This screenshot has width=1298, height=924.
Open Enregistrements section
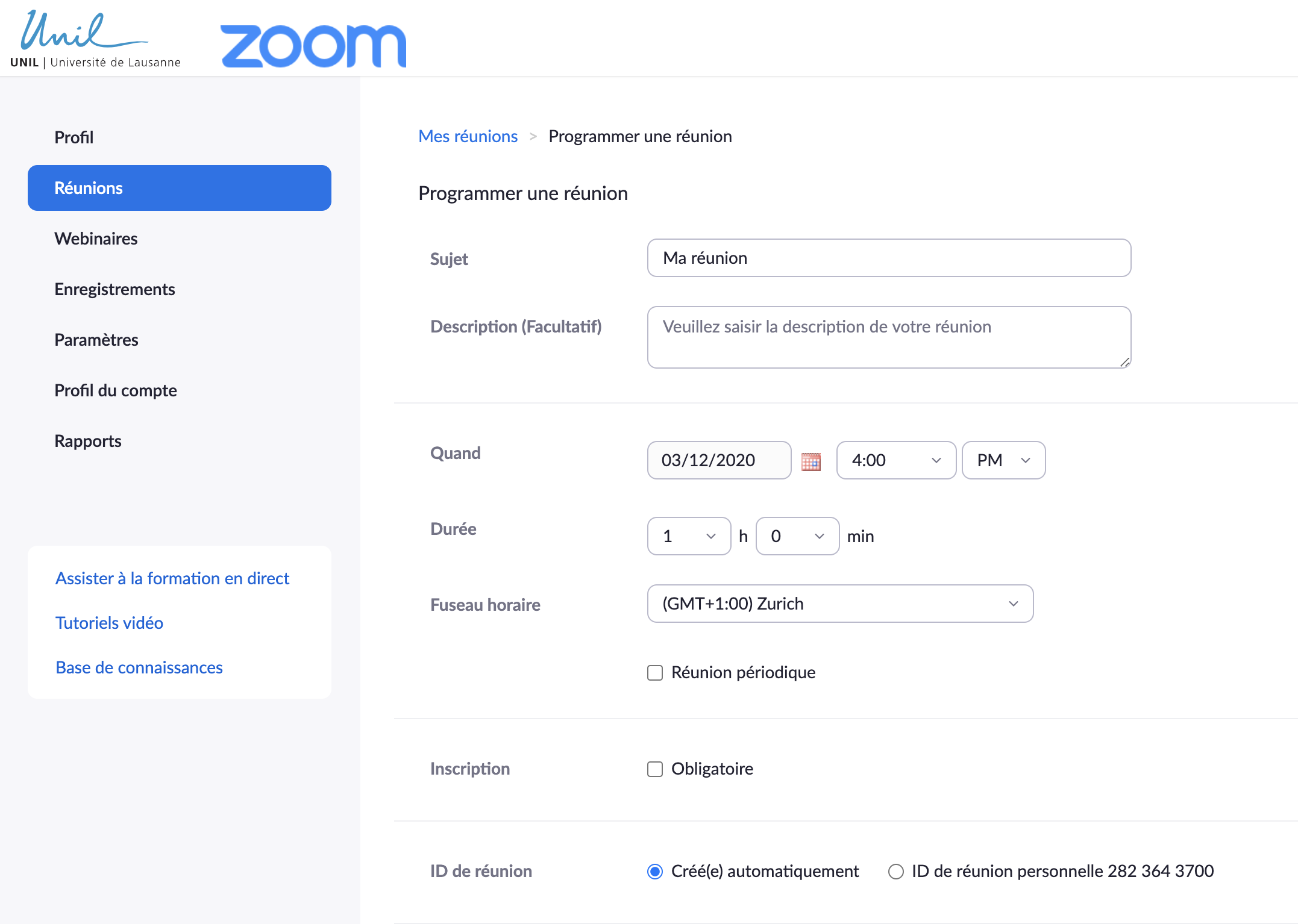tap(114, 289)
